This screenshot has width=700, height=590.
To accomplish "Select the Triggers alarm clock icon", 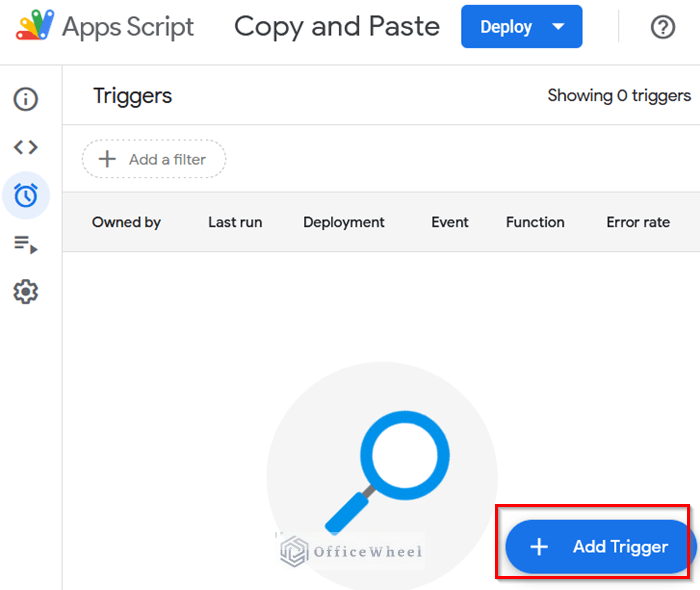I will coord(26,196).
